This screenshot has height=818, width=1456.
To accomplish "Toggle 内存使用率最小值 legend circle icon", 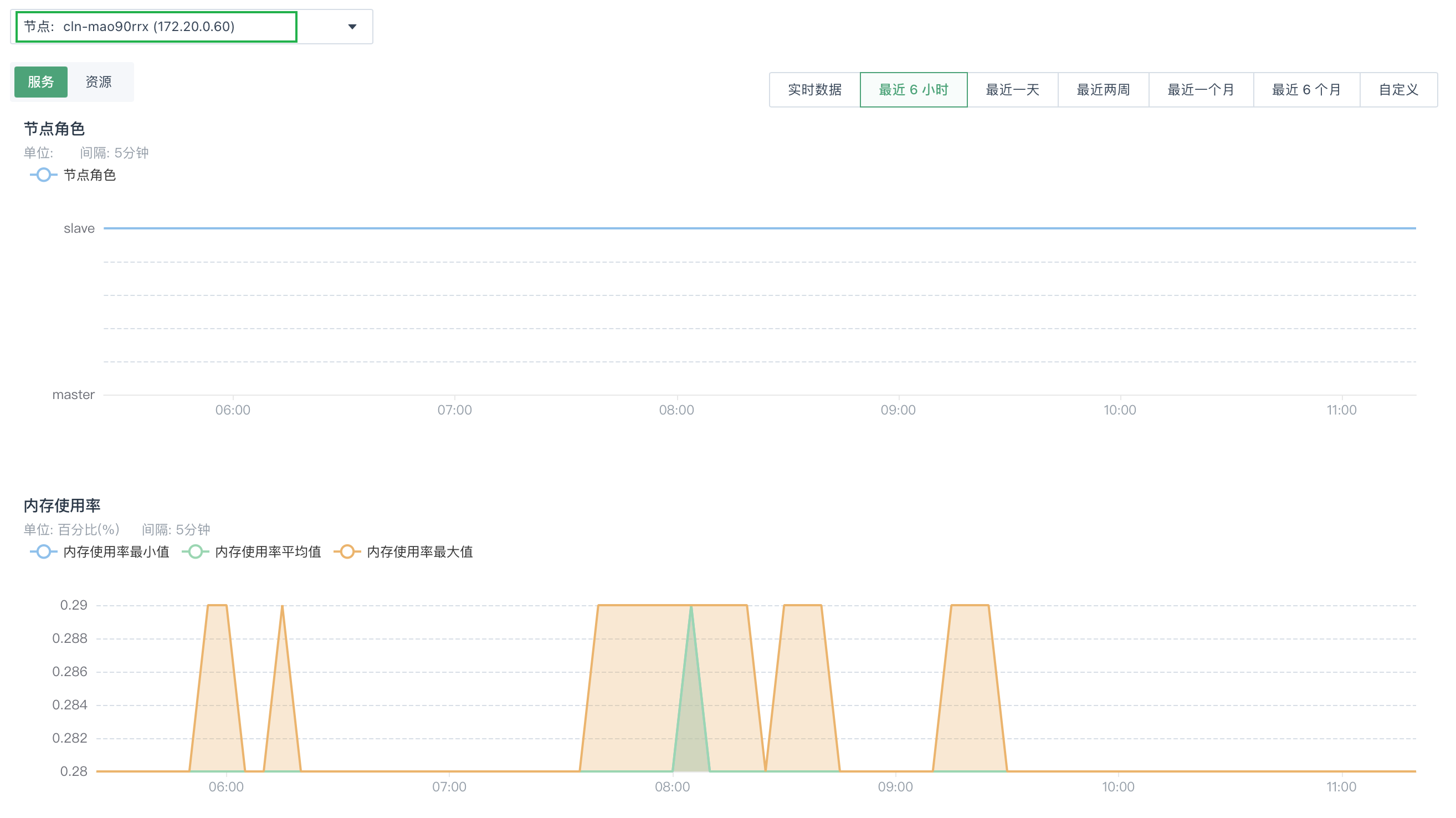I will click(x=44, y=552).
